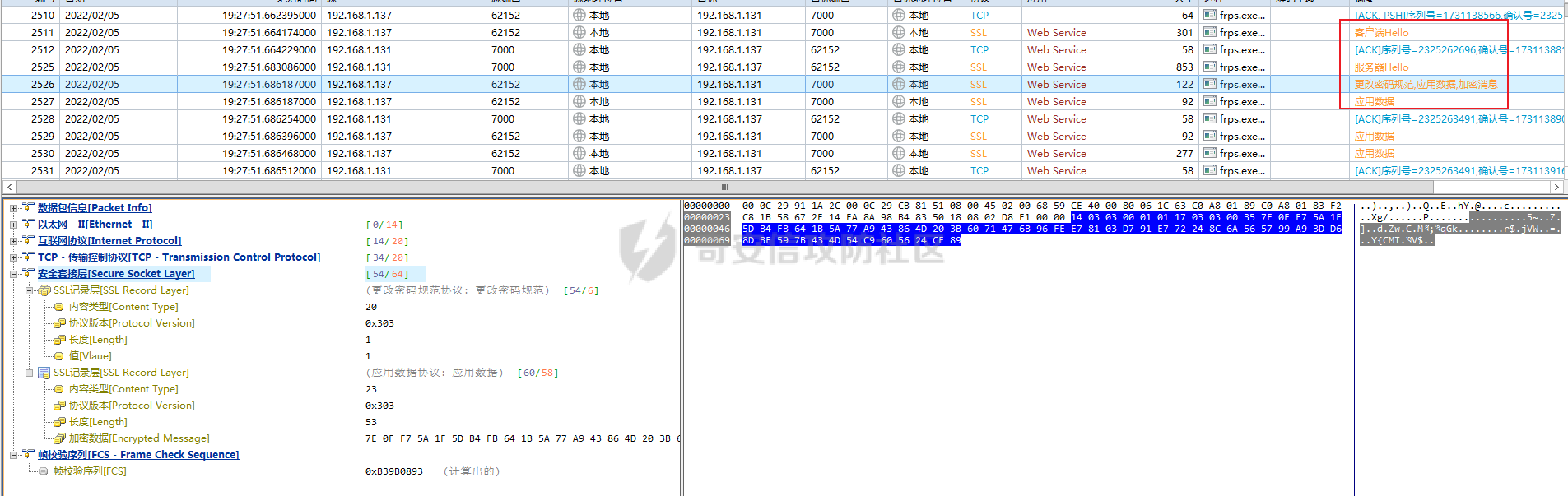Click the SSL protocol cell in row 2530
Viewport: 1568px width, 496px height.
(978, 153)
